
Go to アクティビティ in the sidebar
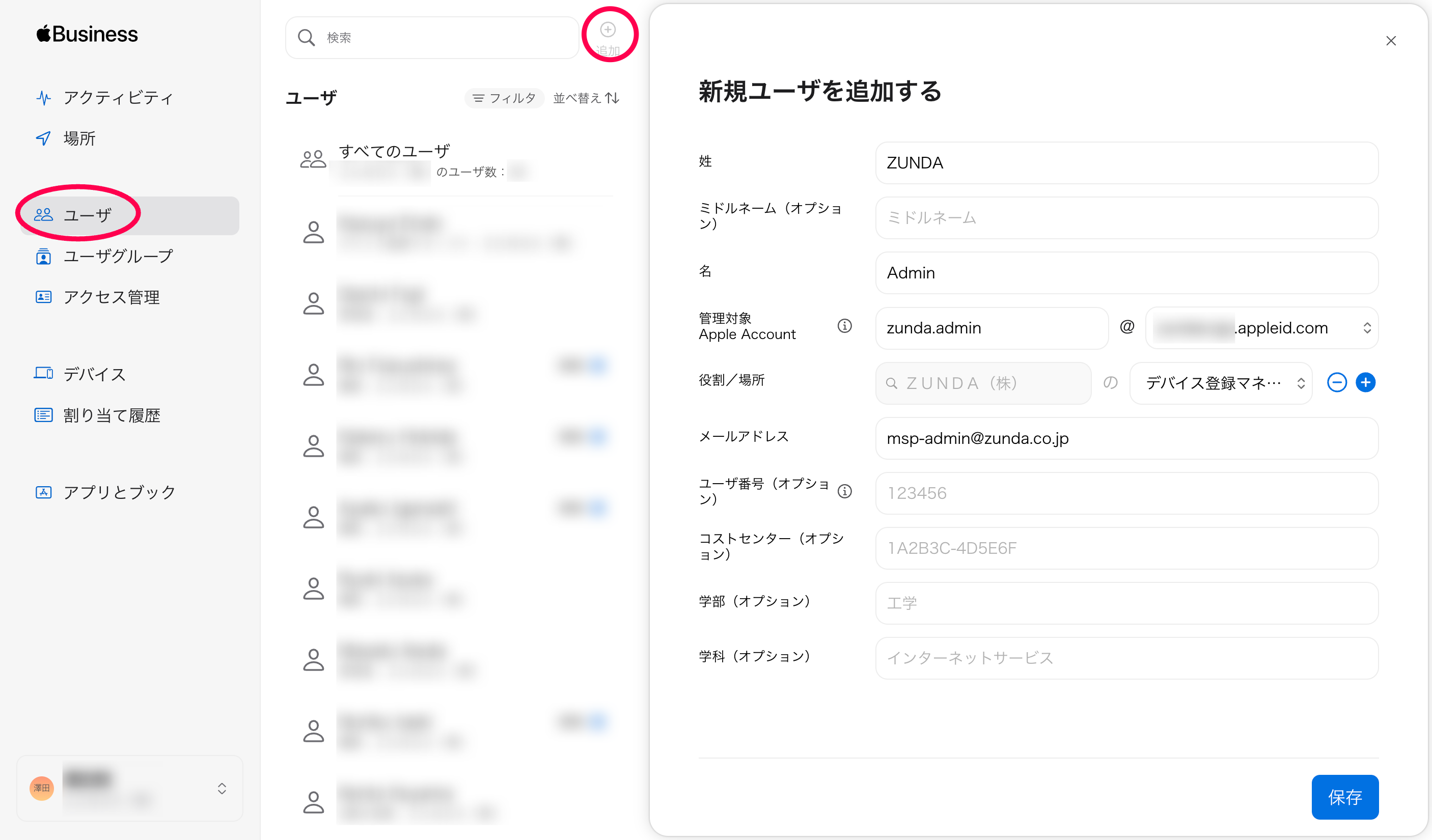coord(118,98)
